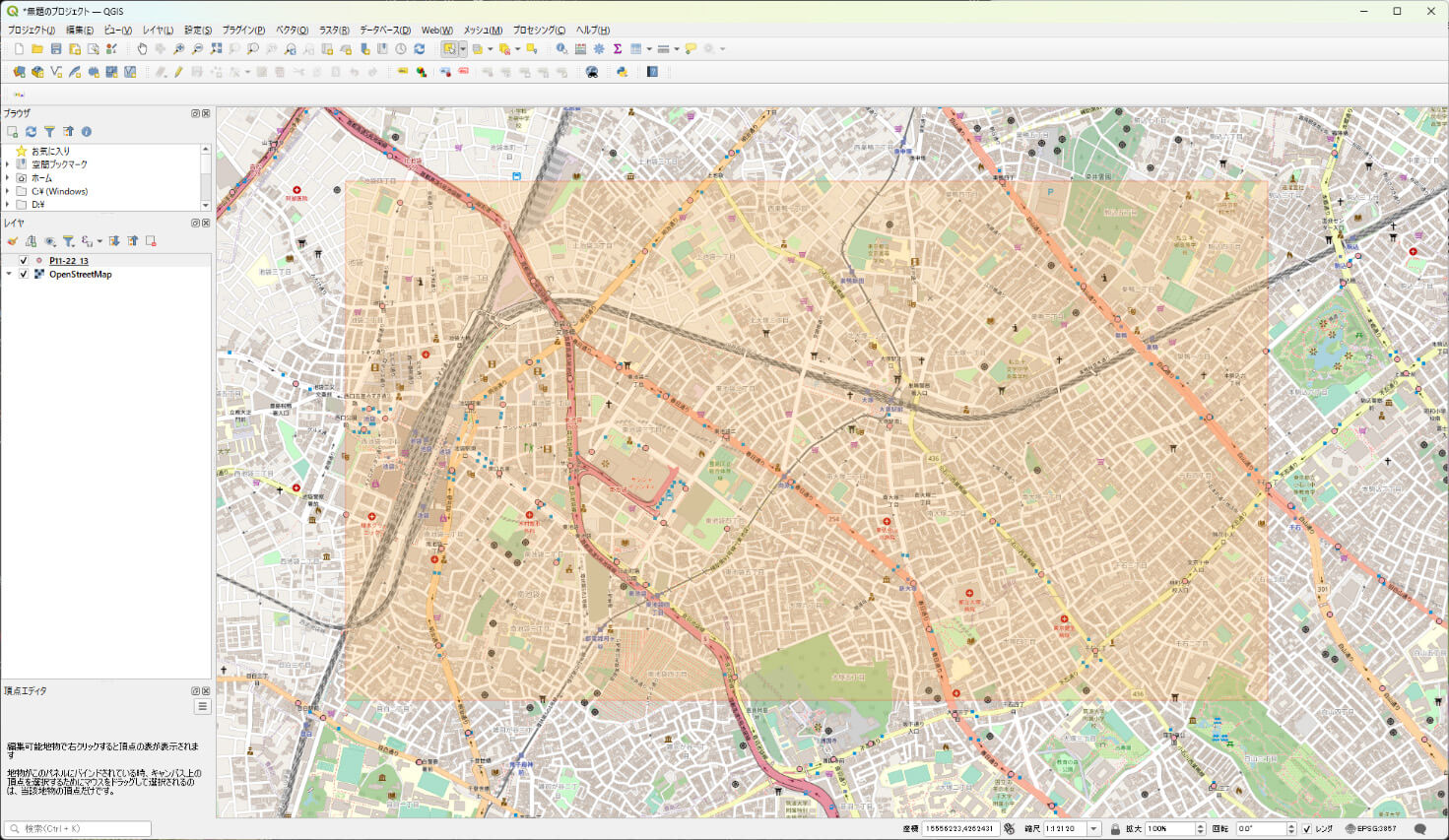1449x840 pixels.
Task: Close the ブラウザ panel
Action: click(x=206, y=113)
